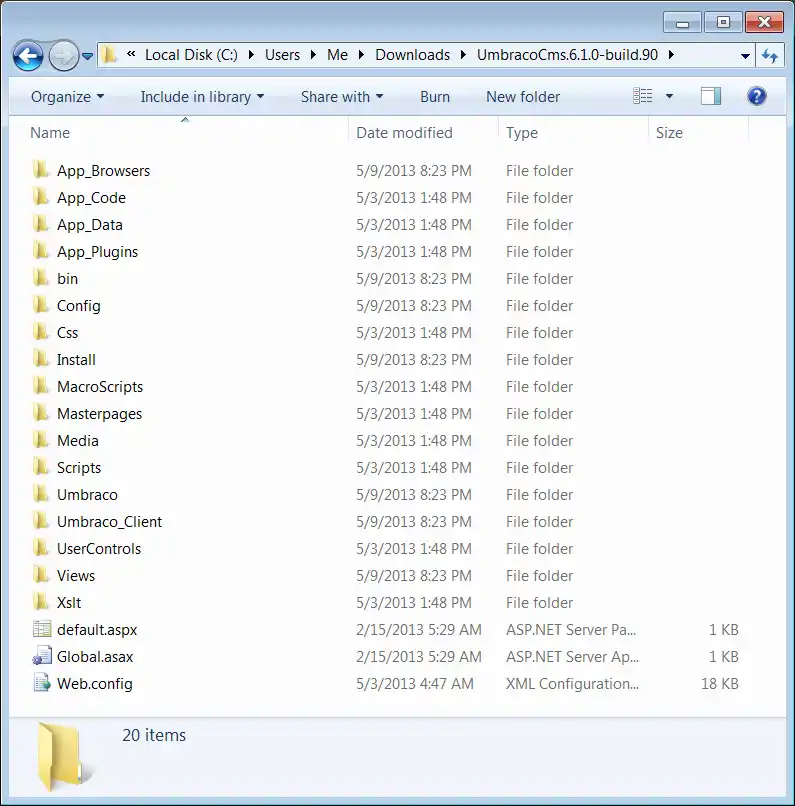Show the preview pane
This screenshot has height=806, width=795.
tap(711, 96)
